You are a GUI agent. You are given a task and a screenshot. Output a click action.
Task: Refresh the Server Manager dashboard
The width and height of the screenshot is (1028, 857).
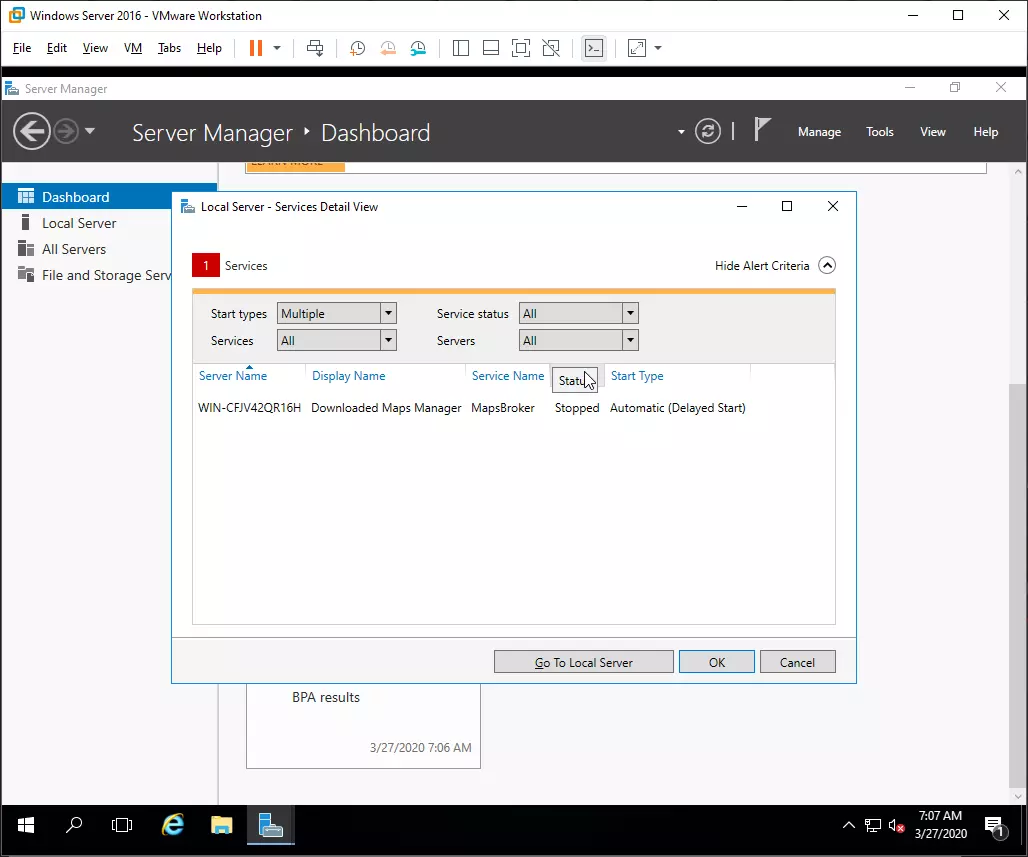pyautogui.click(x=708, y=131)
